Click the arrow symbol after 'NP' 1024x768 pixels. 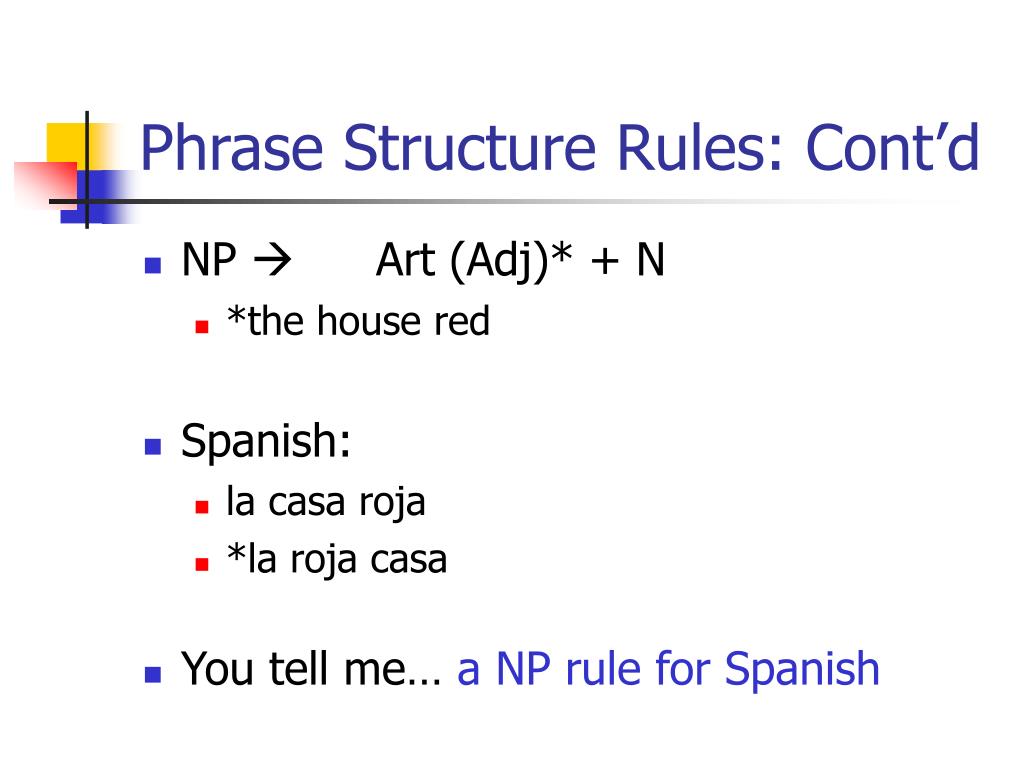pyautogui.click(x=272, y=261)
